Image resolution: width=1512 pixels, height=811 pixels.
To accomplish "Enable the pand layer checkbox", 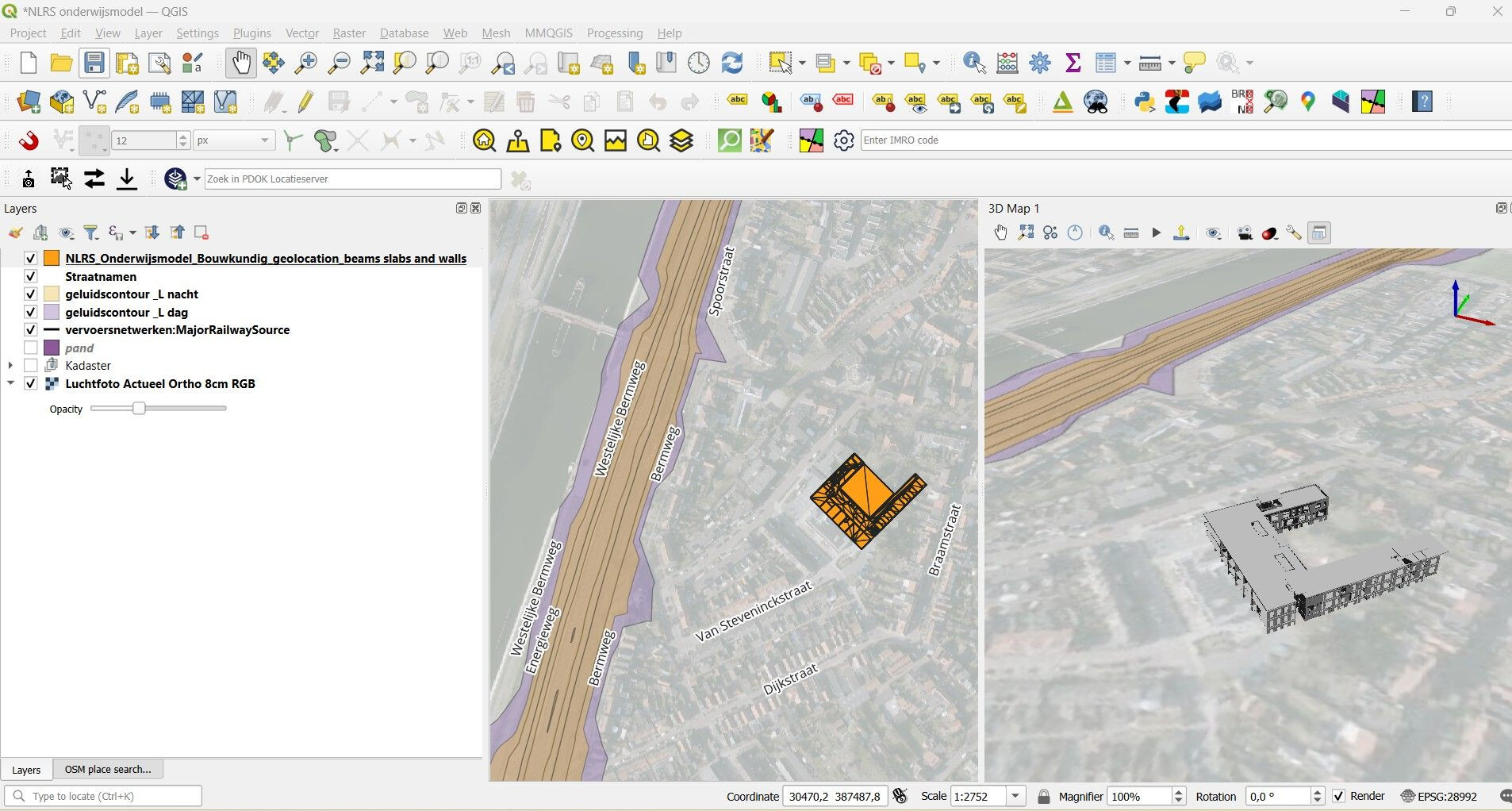I will pyautogui.click(x=31, y=348).
